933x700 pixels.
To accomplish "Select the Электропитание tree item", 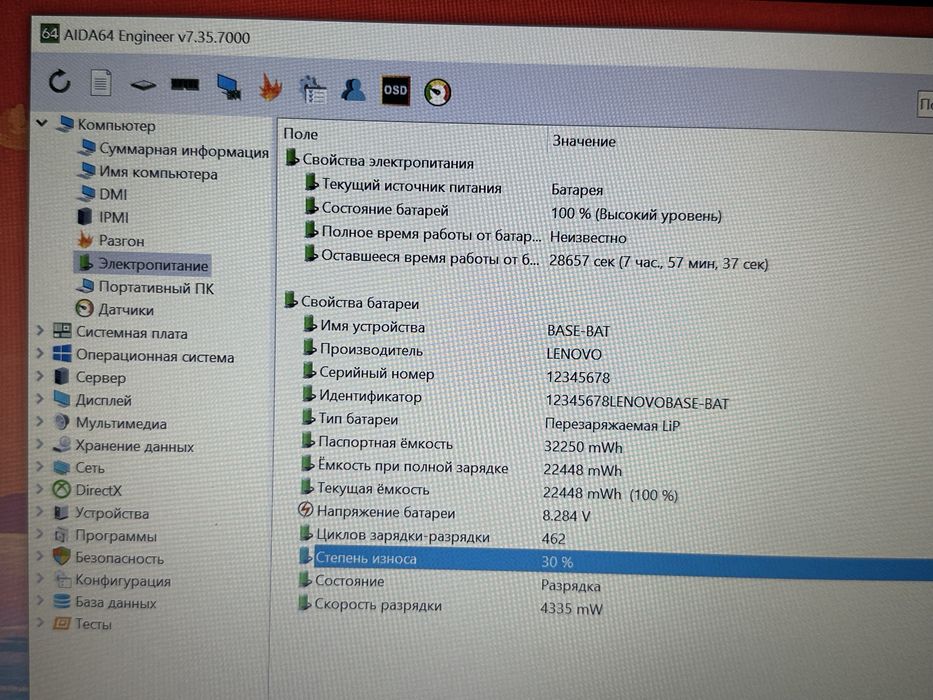I will [x=143, y=264].
